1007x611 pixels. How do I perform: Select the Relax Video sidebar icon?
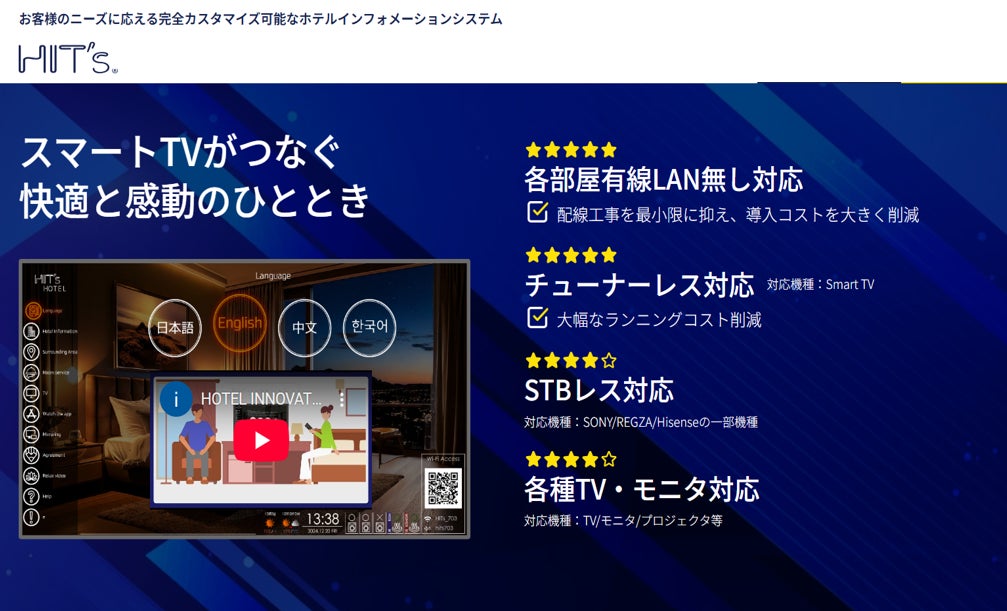pos(31,473)
